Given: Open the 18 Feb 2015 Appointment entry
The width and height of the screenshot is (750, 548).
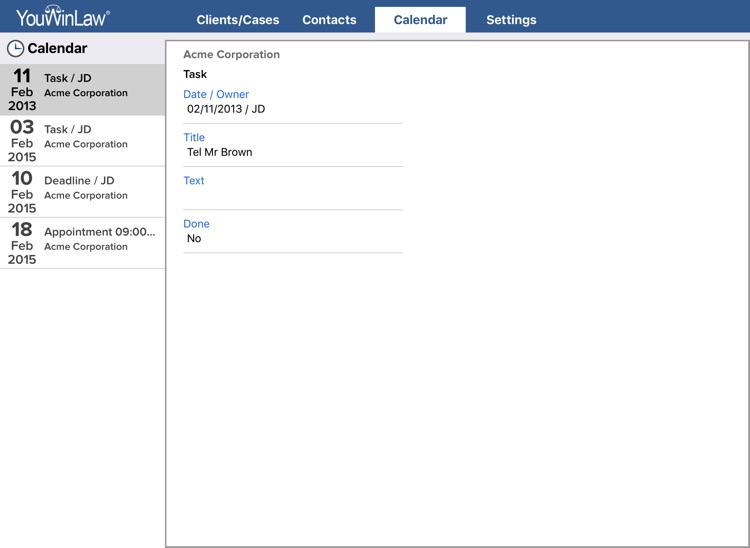Looking at the screenshot, I should [x=82, y=243].
